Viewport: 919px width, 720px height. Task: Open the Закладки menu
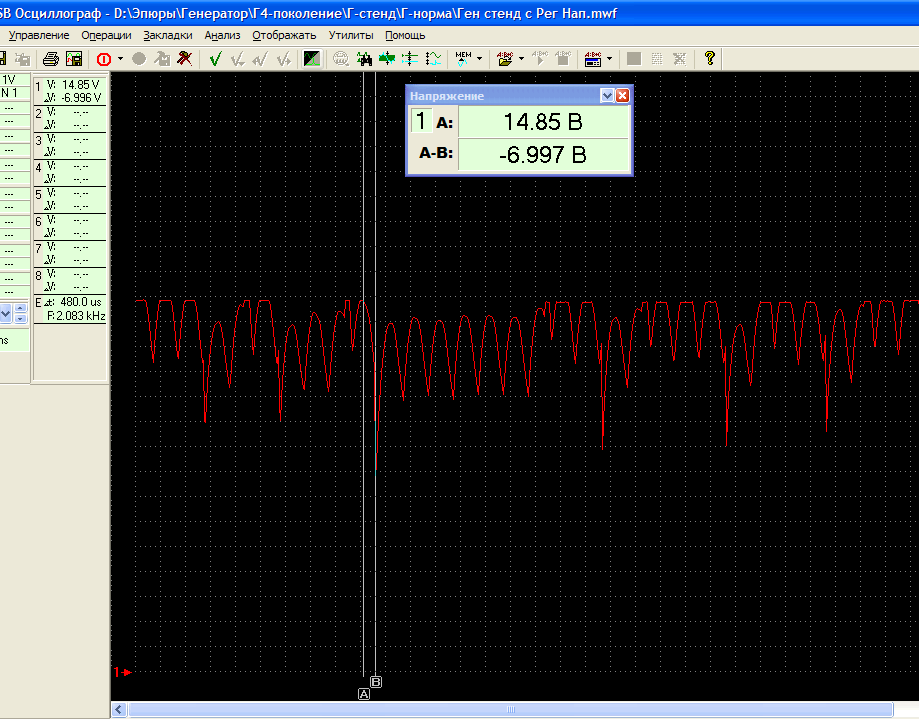click(168, 35)
